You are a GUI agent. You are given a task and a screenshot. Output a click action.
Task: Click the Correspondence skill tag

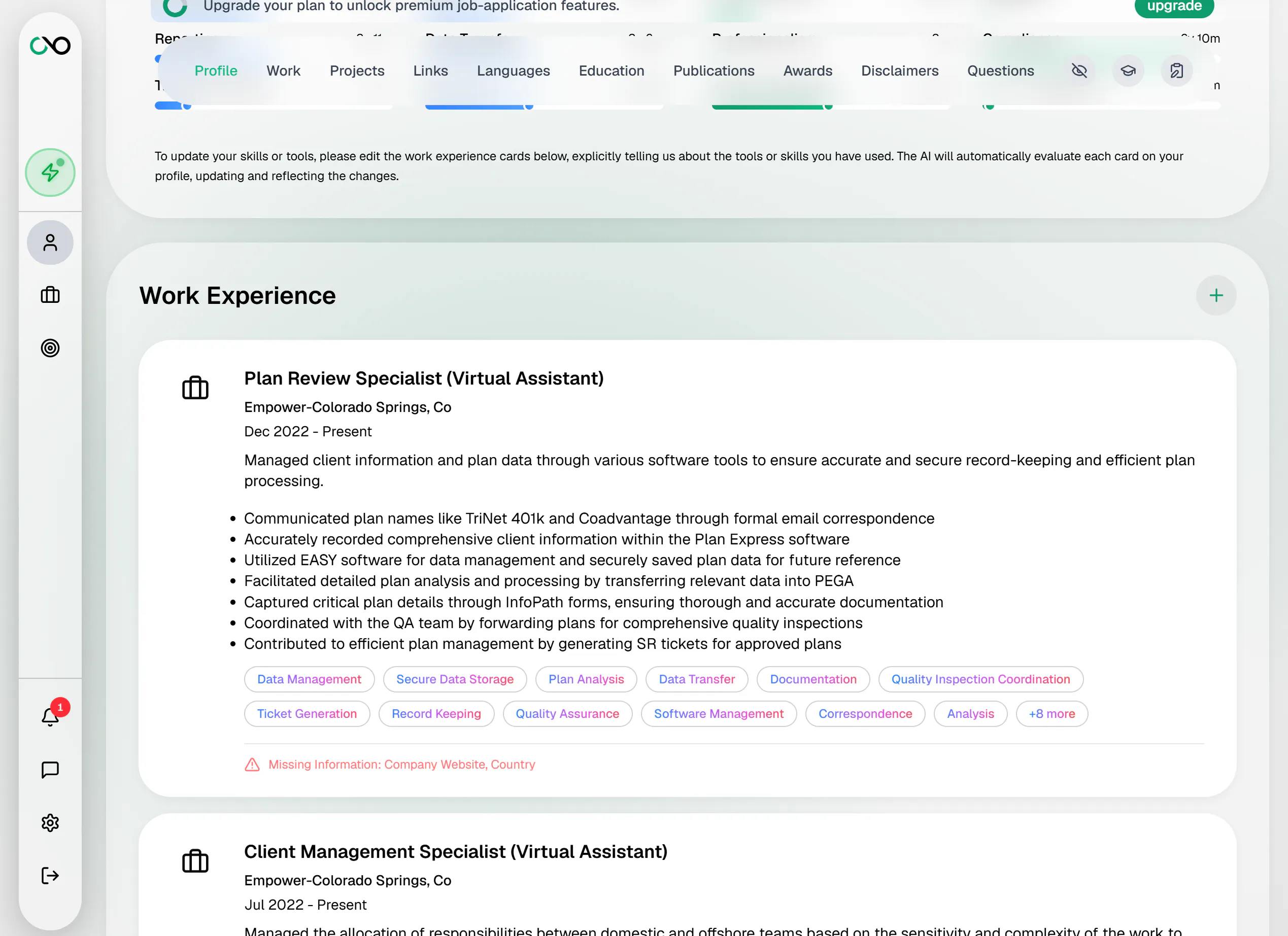click(x=865, y=714)
